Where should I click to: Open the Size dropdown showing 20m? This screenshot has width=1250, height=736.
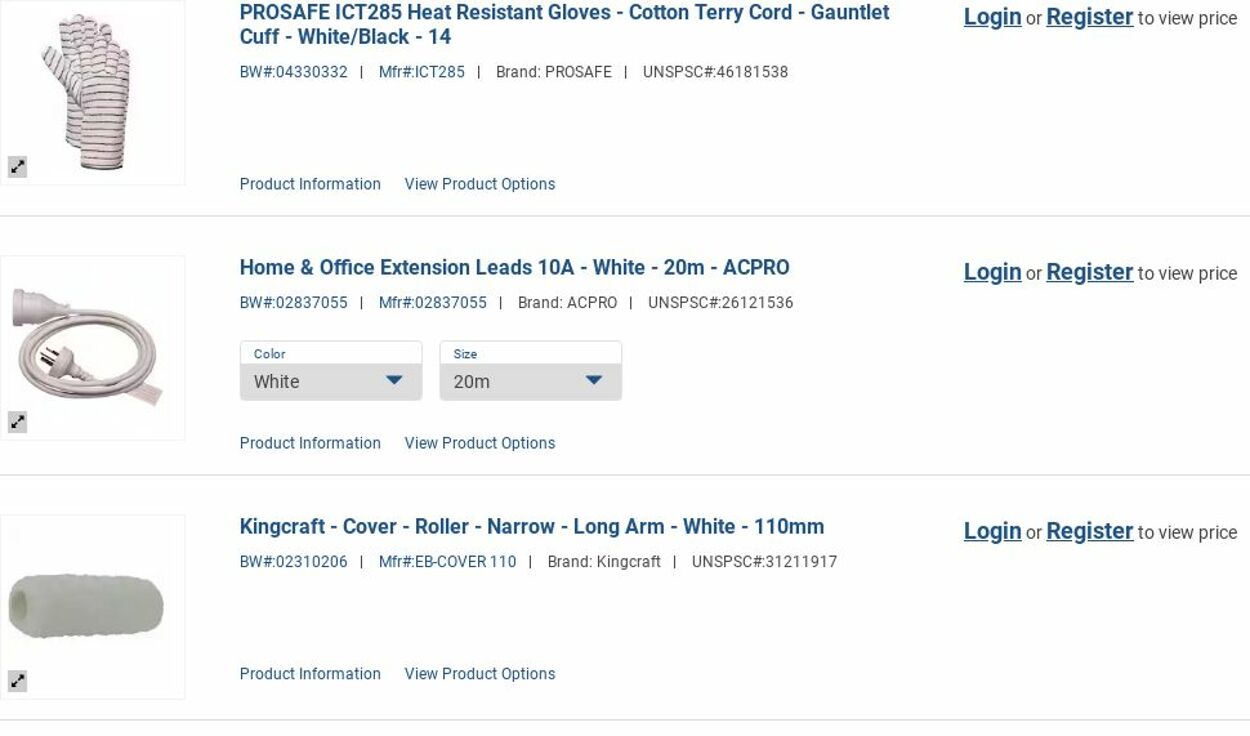click(x=530, y=381)
